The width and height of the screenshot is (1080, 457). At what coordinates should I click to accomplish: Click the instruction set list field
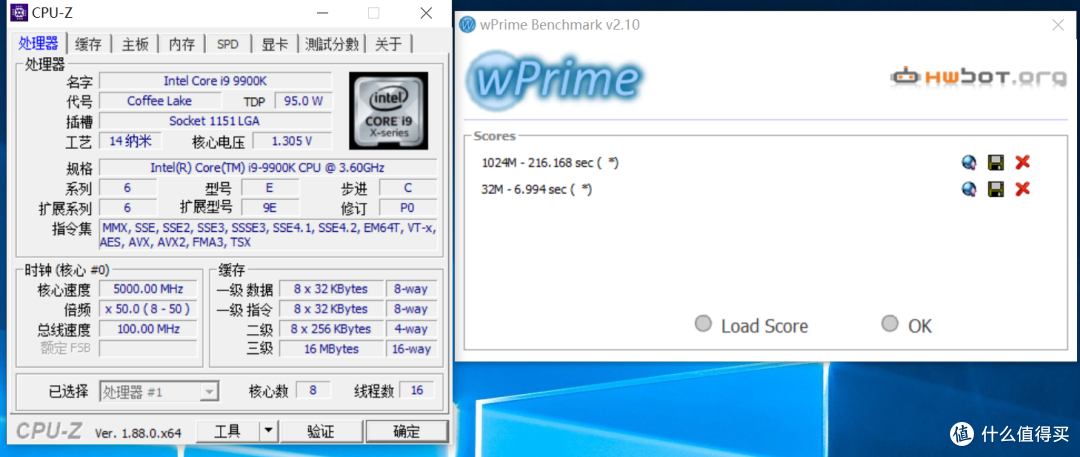[267, 235]
